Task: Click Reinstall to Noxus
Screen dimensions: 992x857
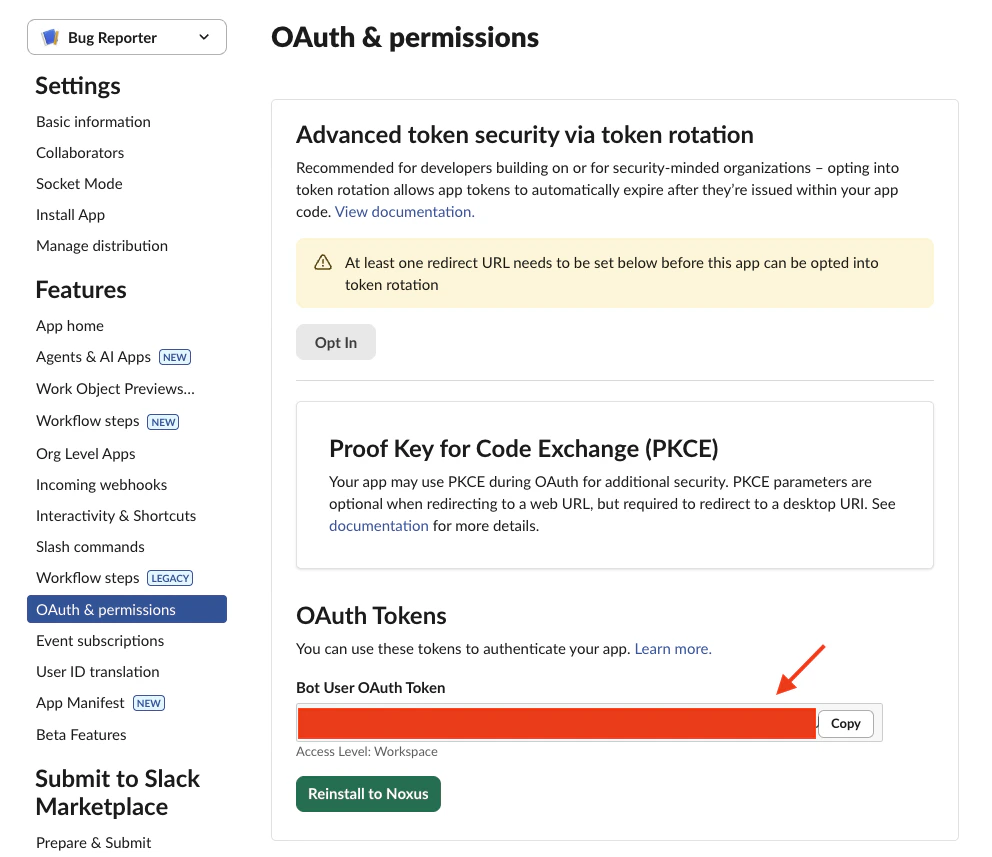Action: (368, 793)
